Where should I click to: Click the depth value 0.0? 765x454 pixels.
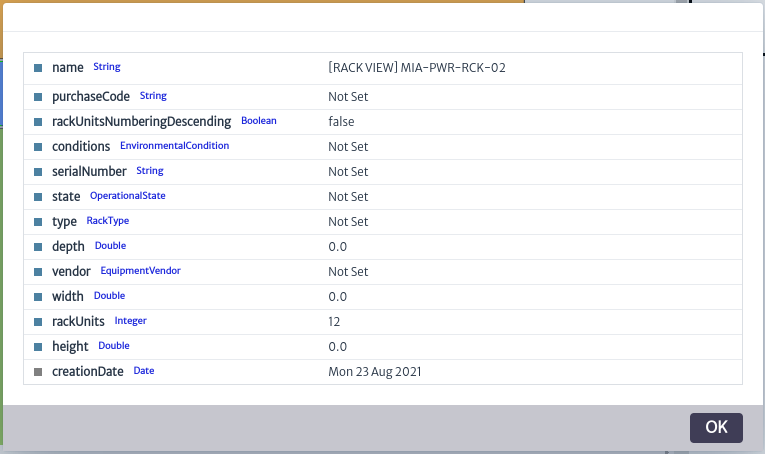click(338, 247)
